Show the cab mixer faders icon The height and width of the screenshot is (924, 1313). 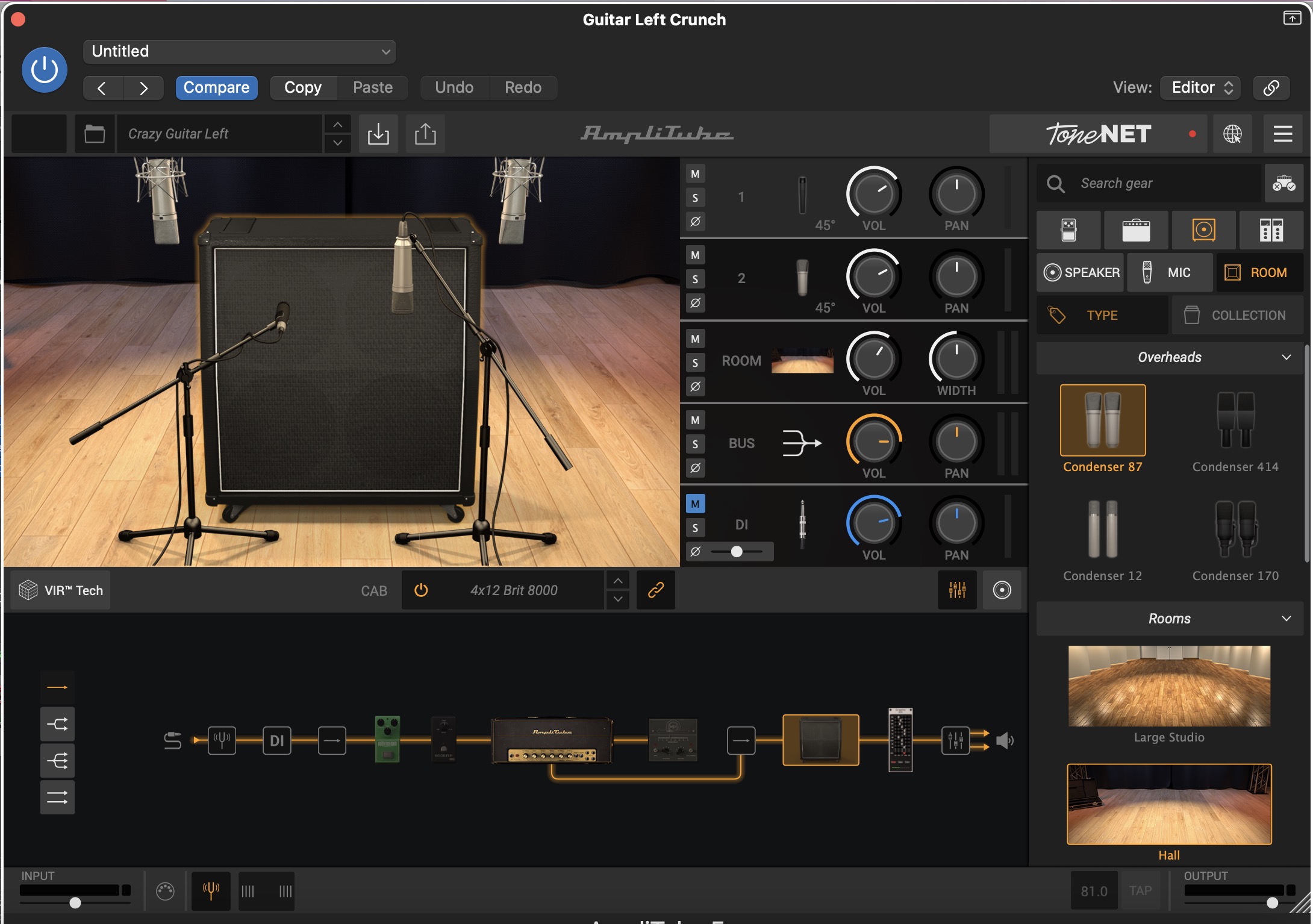pyautogui.click(x=957, y=590)
